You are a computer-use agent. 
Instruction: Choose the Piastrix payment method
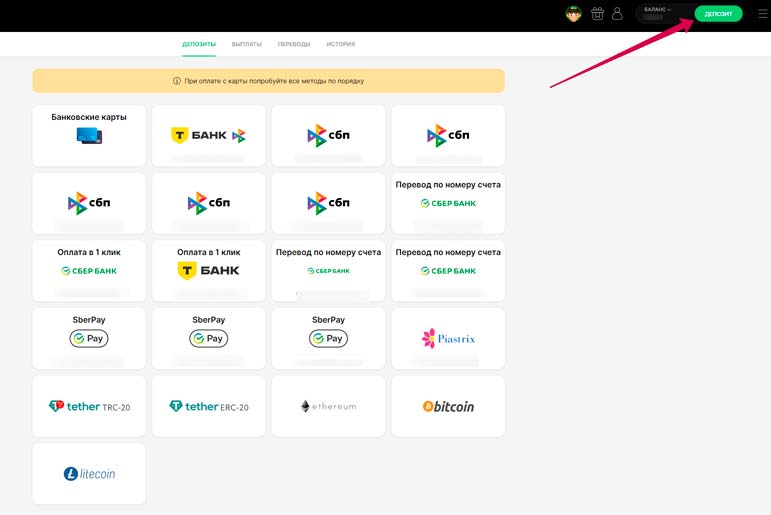(x=448, y=338)
